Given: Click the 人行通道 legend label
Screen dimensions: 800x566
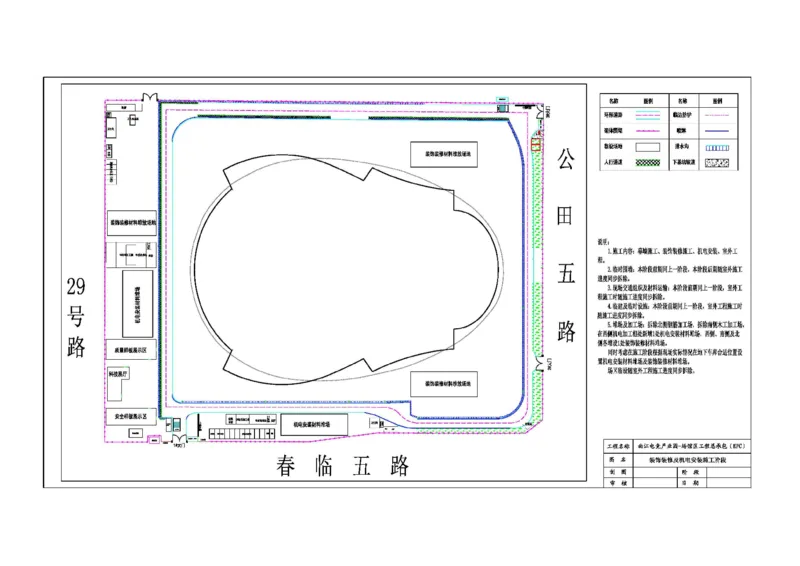Looking at the screenshot, I should click(x=613, y=162).
